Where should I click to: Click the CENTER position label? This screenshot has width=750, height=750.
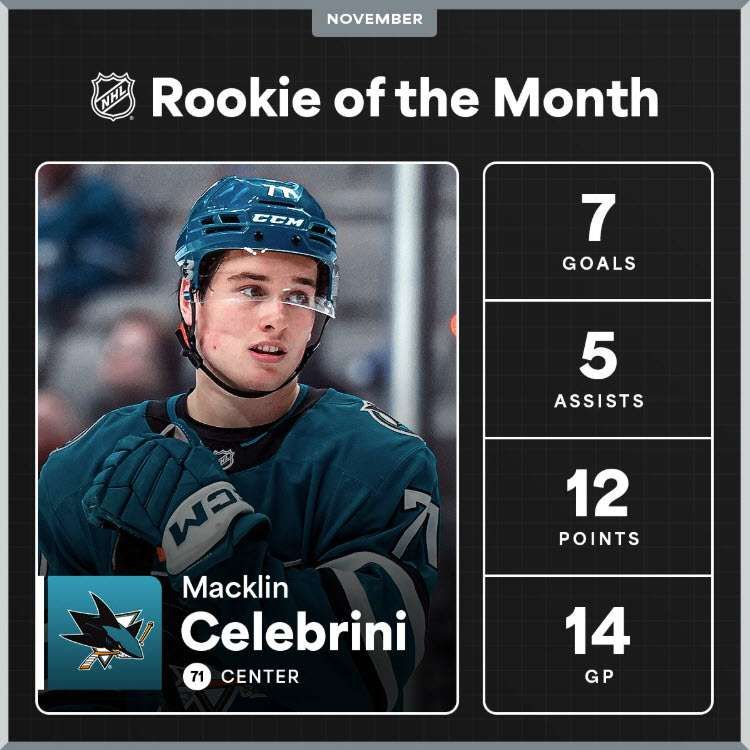point(260,676)
